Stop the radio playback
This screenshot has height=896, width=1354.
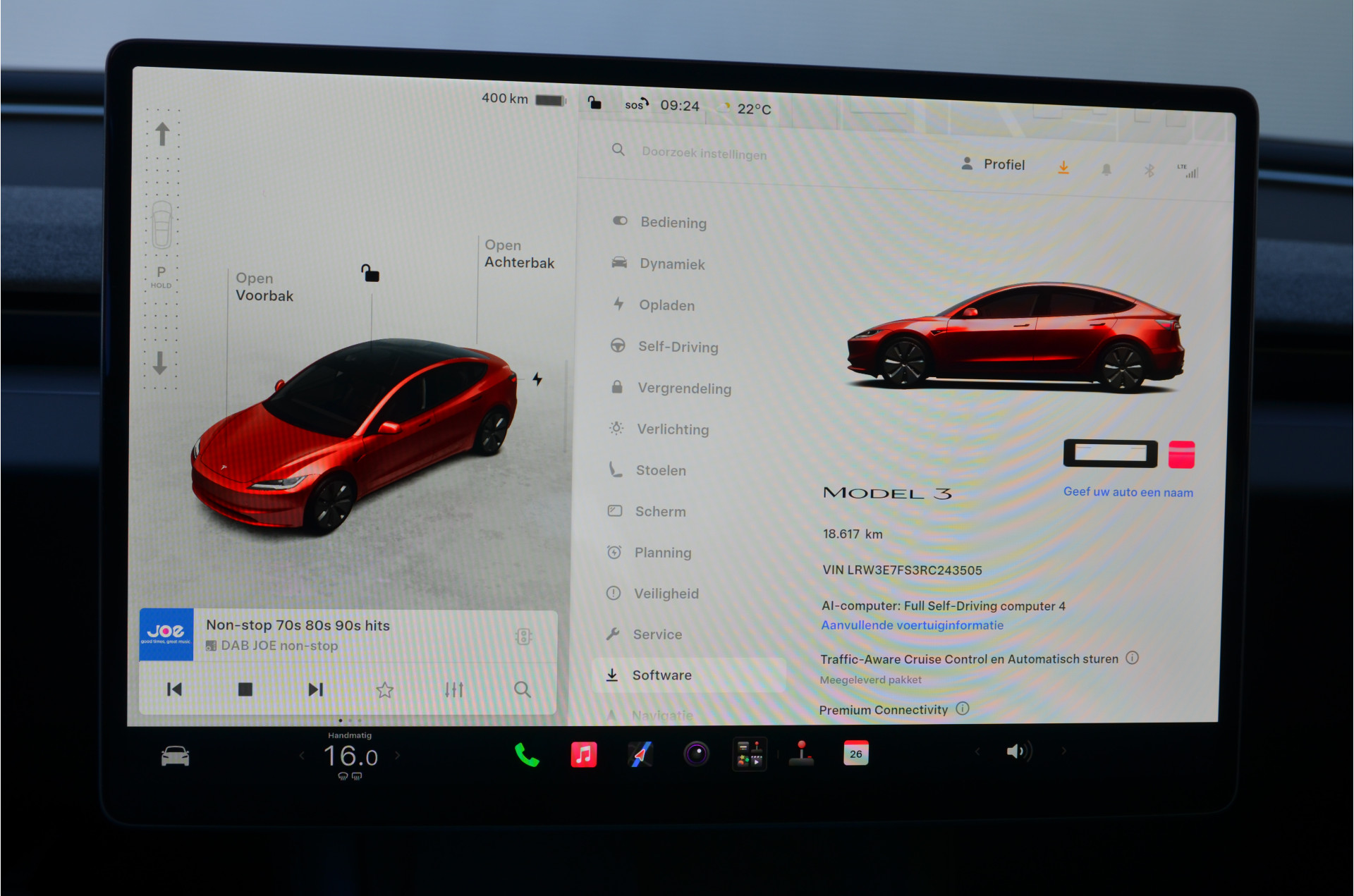point(245,689)
